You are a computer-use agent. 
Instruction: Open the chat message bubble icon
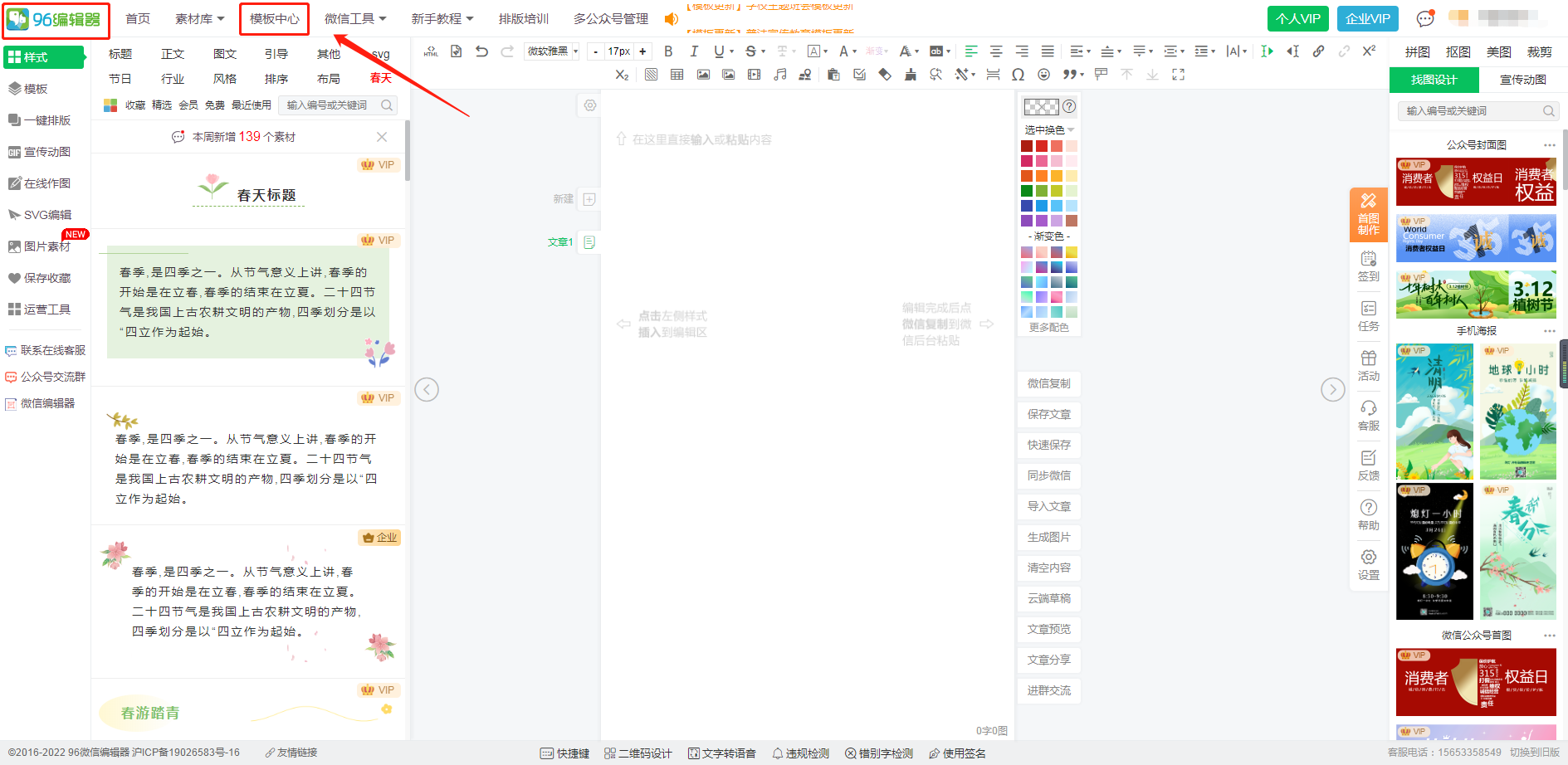1425,18
